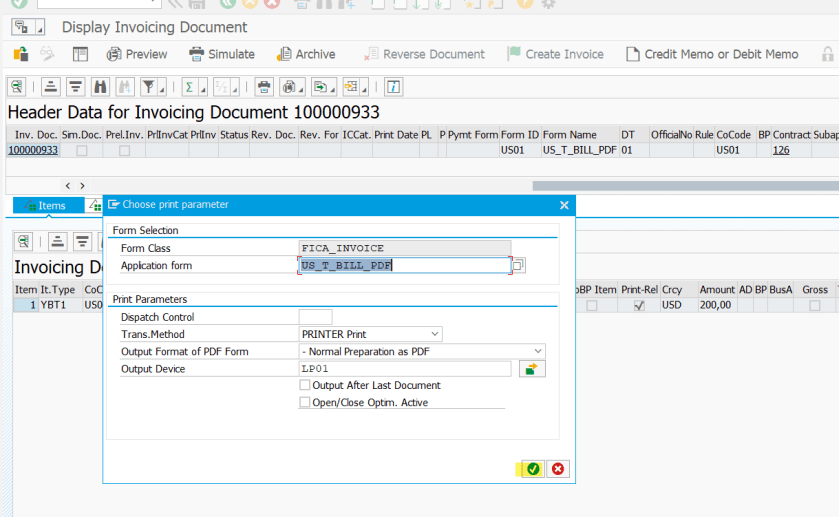Click into the Dispatch Control field
This screenshot has height=517, width=839.
315,317
